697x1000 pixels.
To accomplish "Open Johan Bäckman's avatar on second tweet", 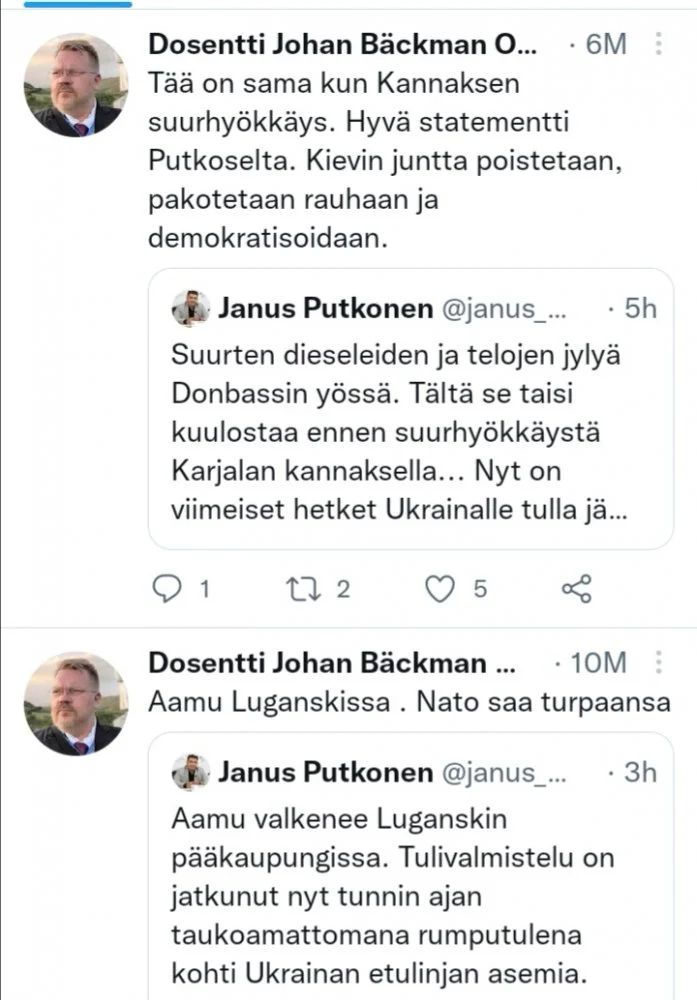I will (76, 703).
